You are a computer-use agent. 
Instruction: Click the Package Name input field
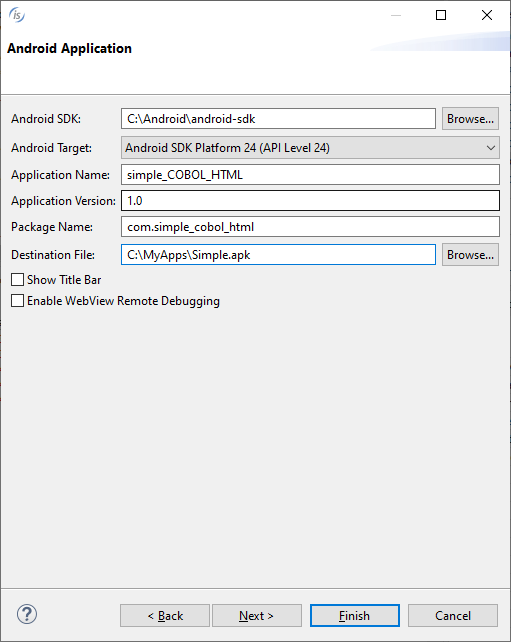pyautogui.click(x=310, y=227)
